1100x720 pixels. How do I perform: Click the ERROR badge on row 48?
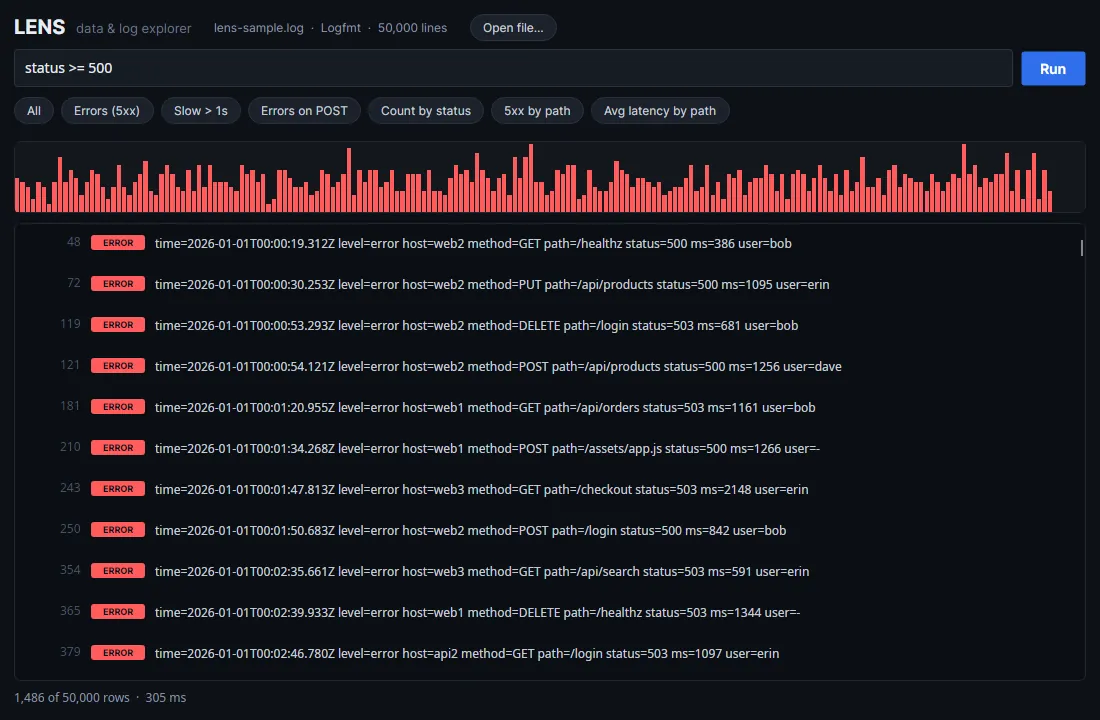coord(118,243)
